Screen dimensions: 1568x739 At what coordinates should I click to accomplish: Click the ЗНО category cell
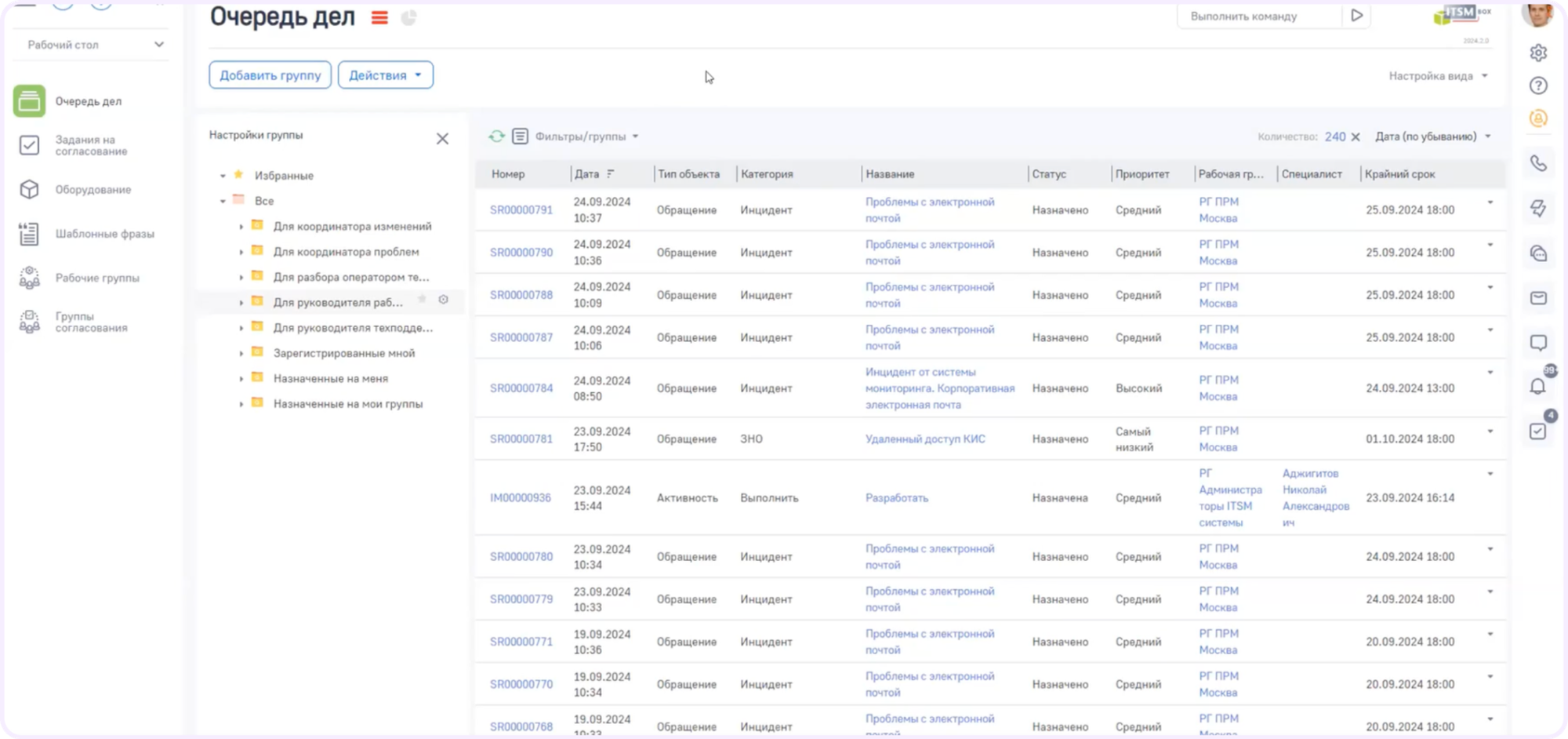(751, 439)
